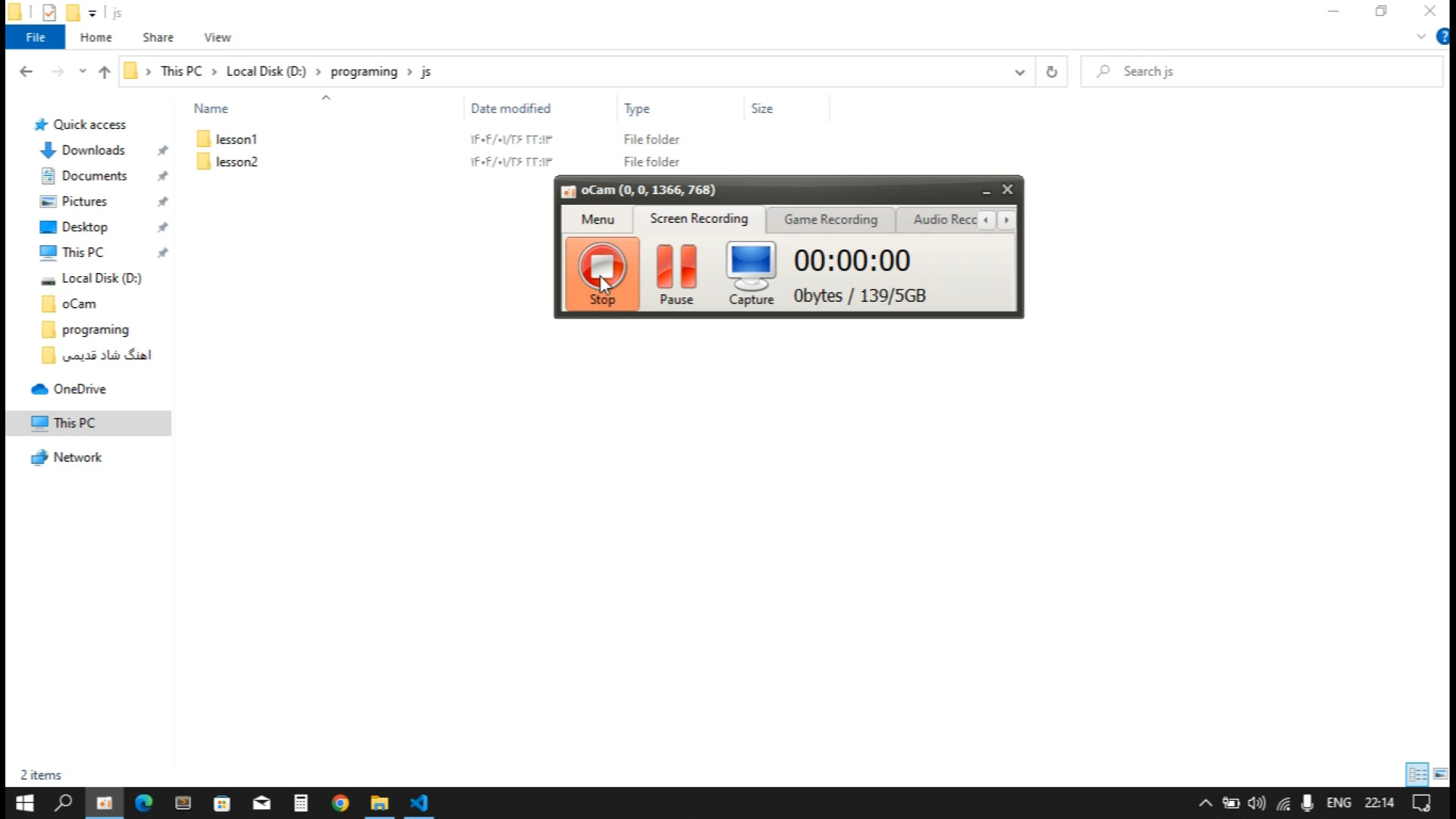Viewport: 1456px width, 819px height.
Task: Open the volume control in system tray
Action: click(x=1256, y=803)
